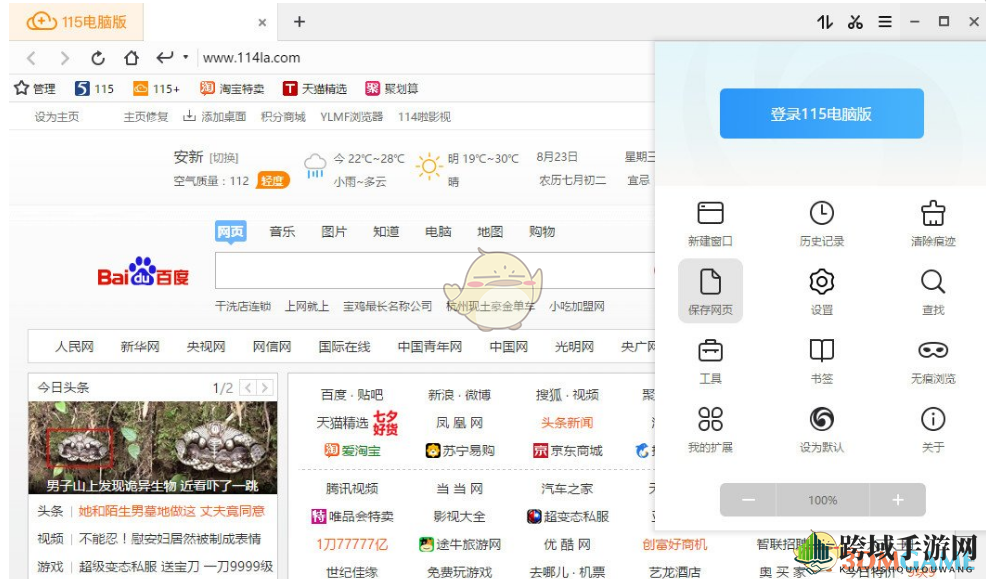Select the 购物 search tab

click(542, 231)
